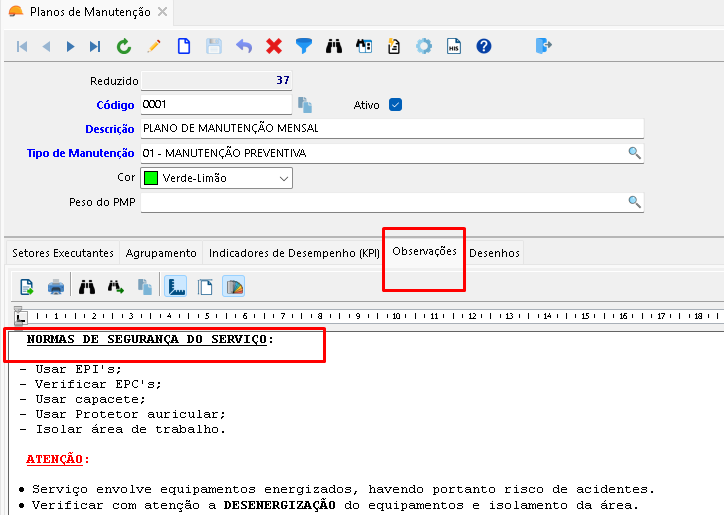
Task: Switch to the Setores Executantes tab
Action: (62, 253)
